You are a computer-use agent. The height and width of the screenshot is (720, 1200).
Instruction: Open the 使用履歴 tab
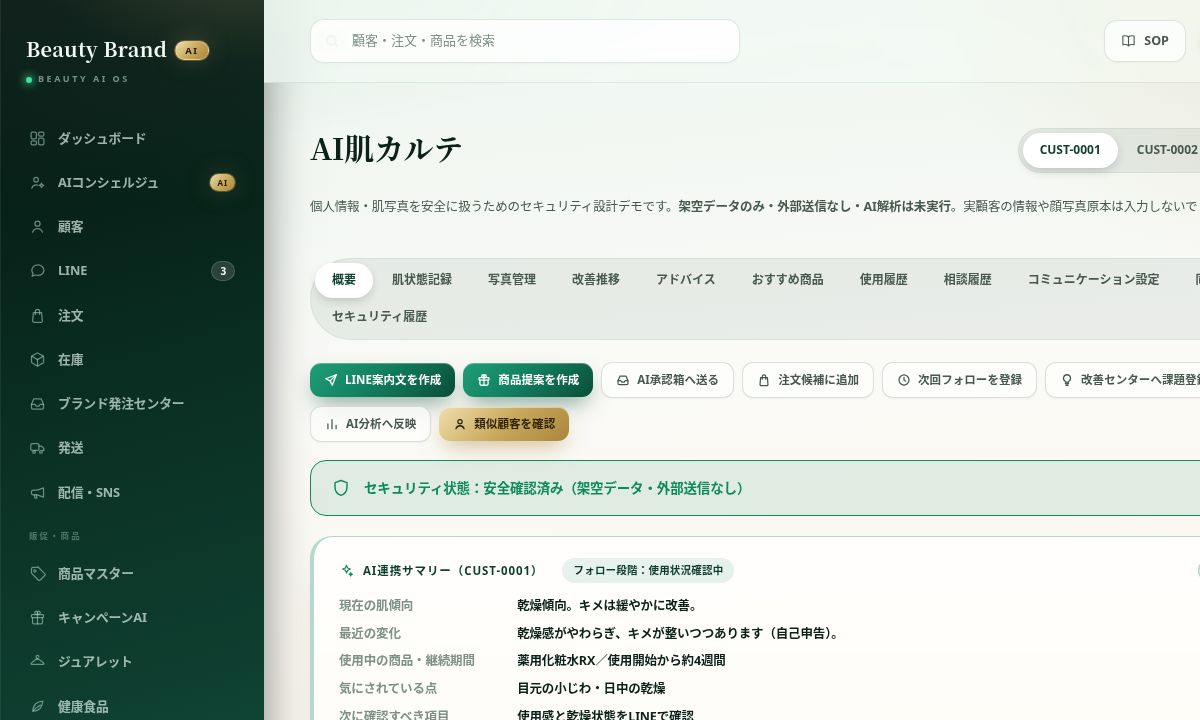tap(884, 280)
